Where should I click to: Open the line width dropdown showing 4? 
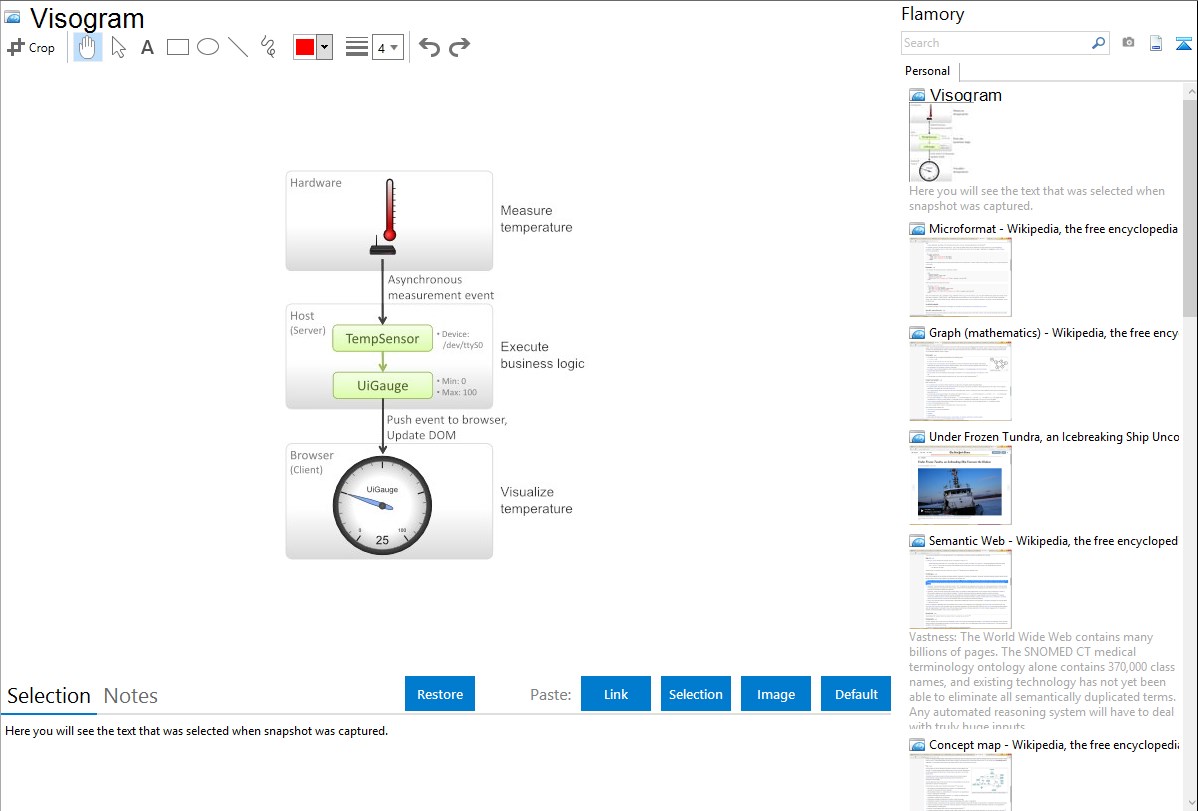coord(388,47)
